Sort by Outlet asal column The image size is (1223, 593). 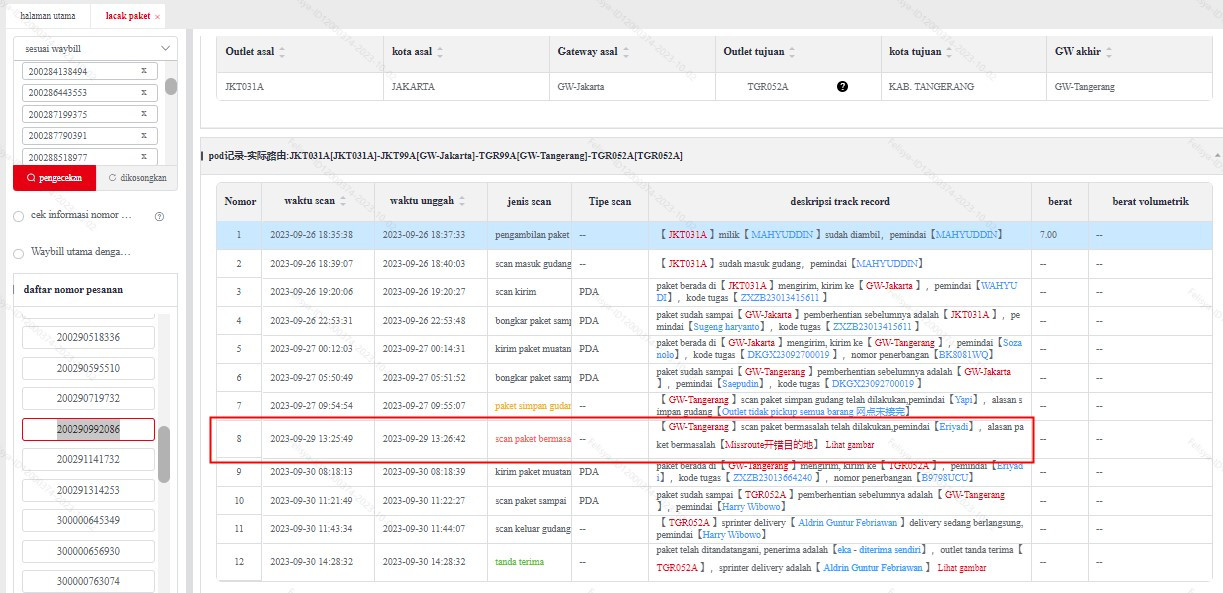click(x=282, y=52)
